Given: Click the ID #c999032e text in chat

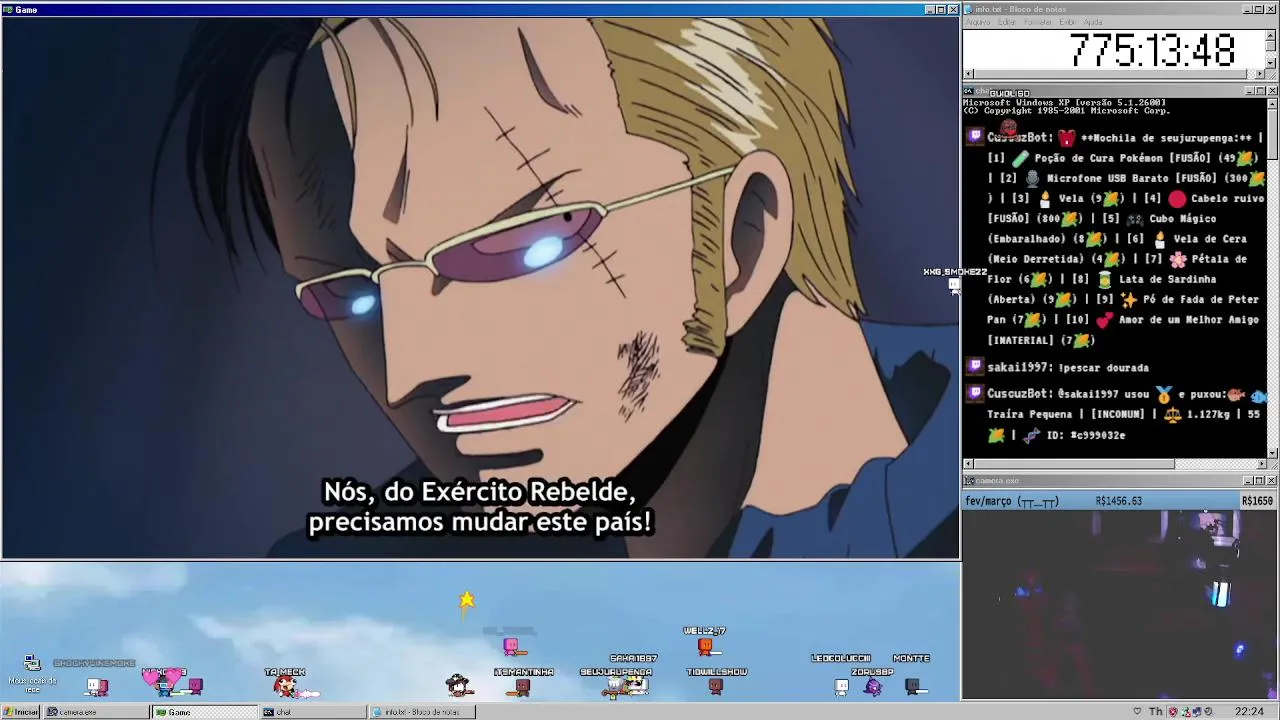Looking at the screenshot, I should (x=1086, y=435).
